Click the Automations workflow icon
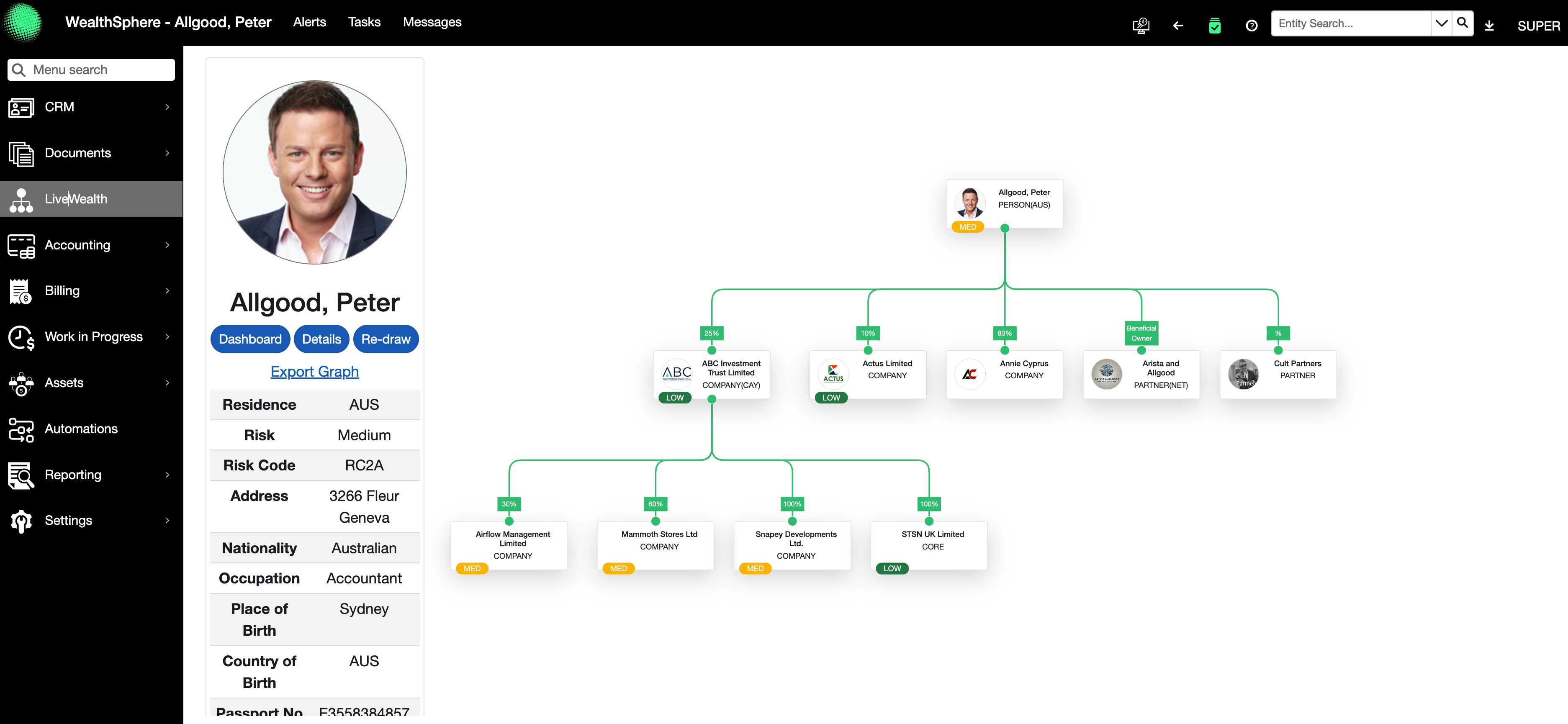1568x724 pixels. [x=21, y=429]
